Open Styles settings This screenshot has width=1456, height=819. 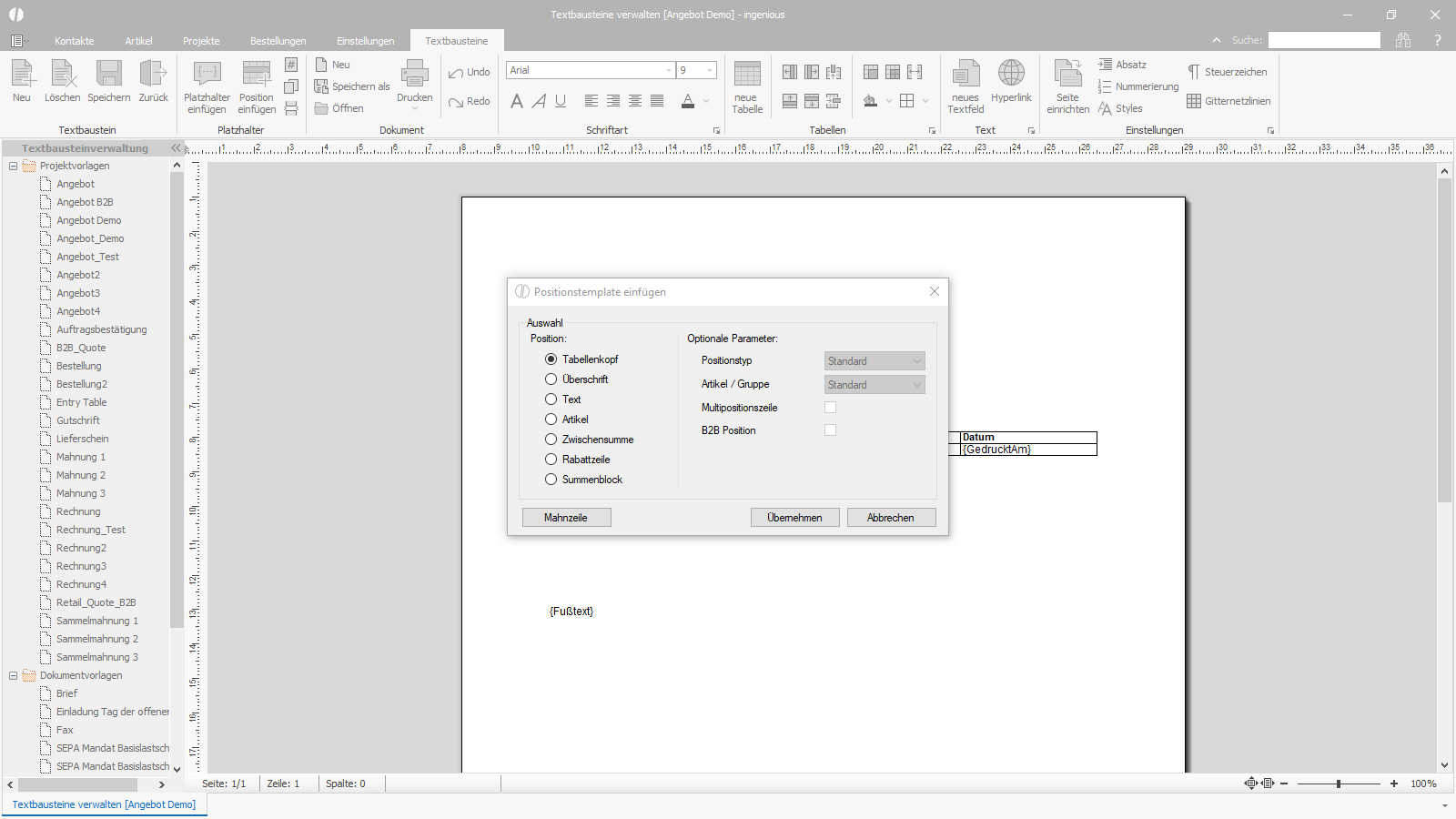pyautogui.click(x=1120, y=108)
